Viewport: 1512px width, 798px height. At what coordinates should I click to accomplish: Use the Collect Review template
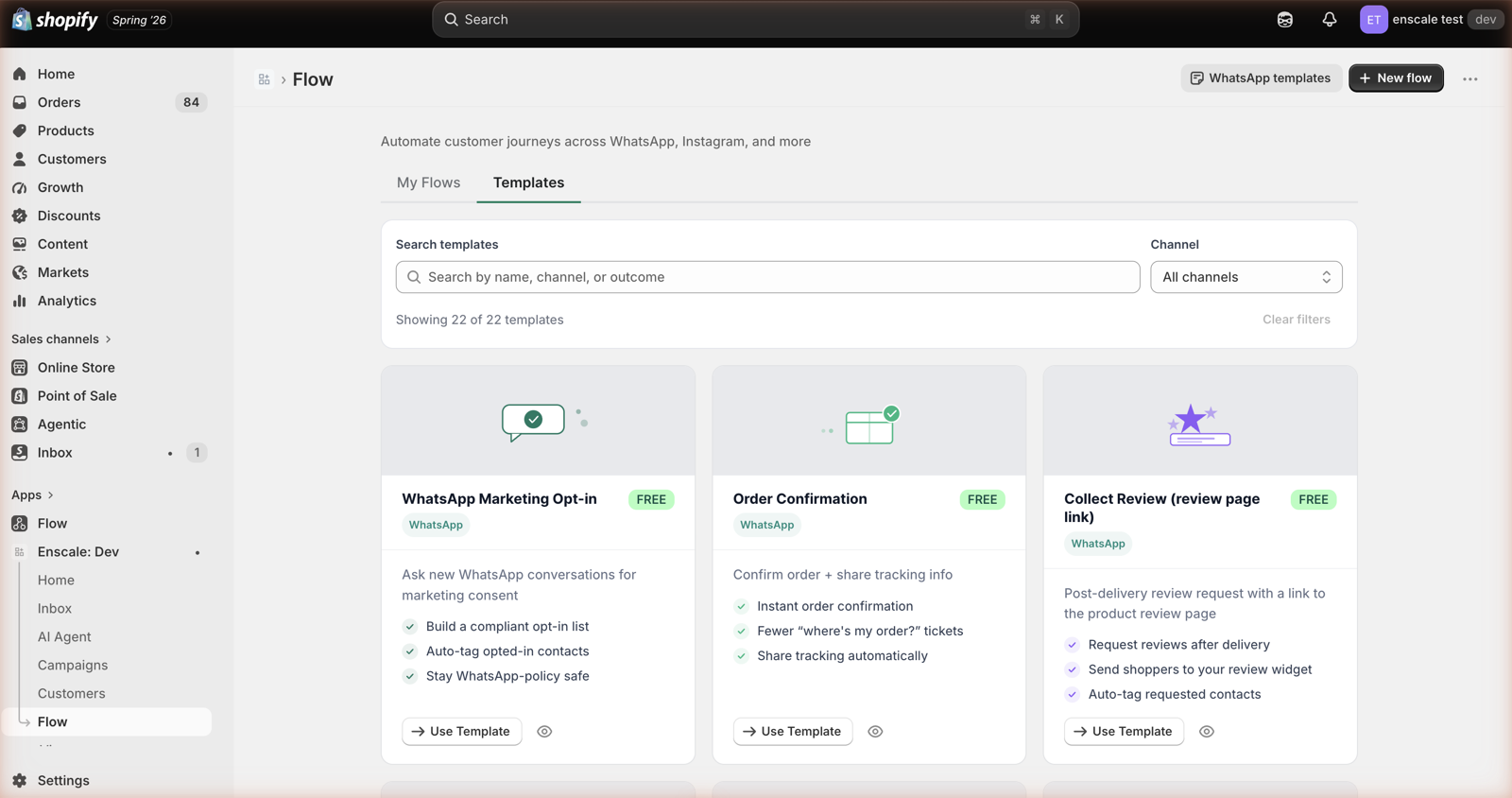coord(1124,732)
